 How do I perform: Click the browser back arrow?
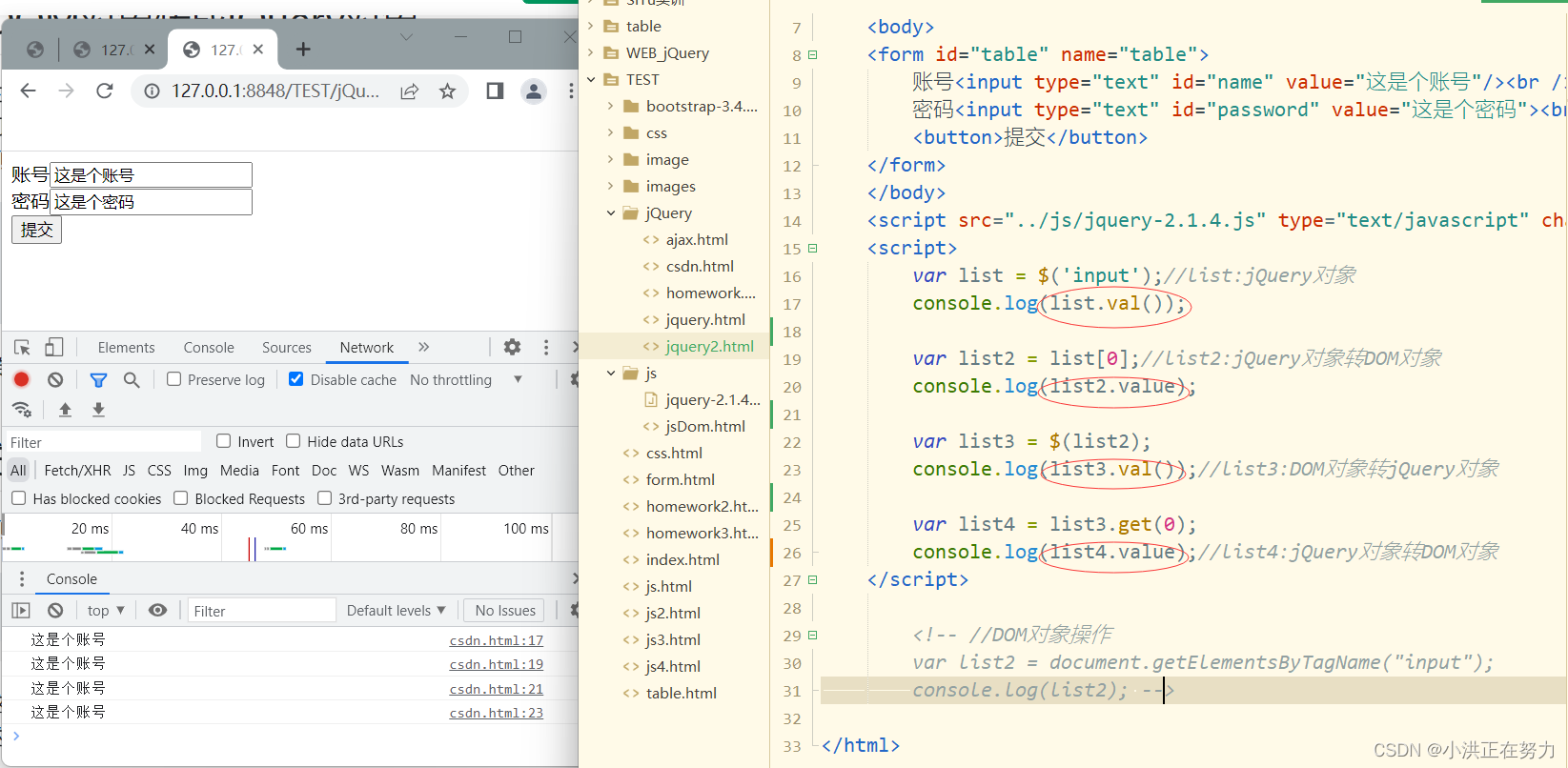point(28,91)
